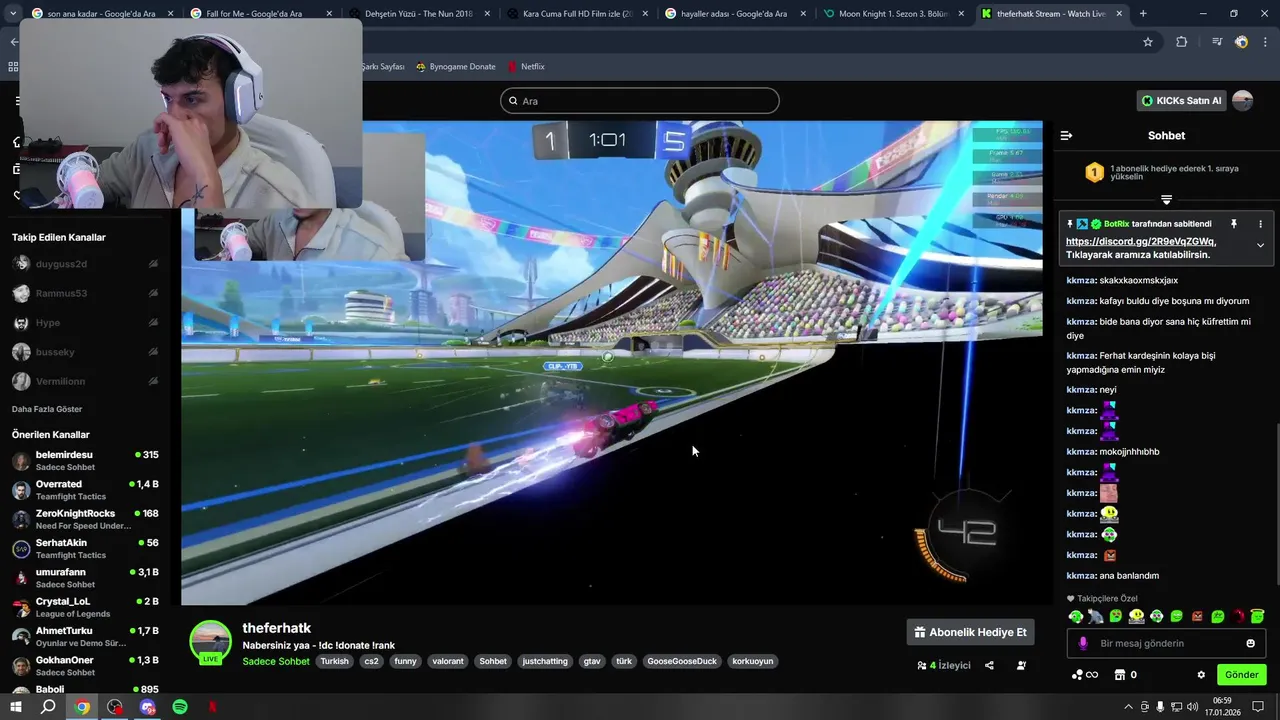Bookmark page with star icon
Image resolution: width=1280 pixels, height=720 pixels.
pos(1148,42)
